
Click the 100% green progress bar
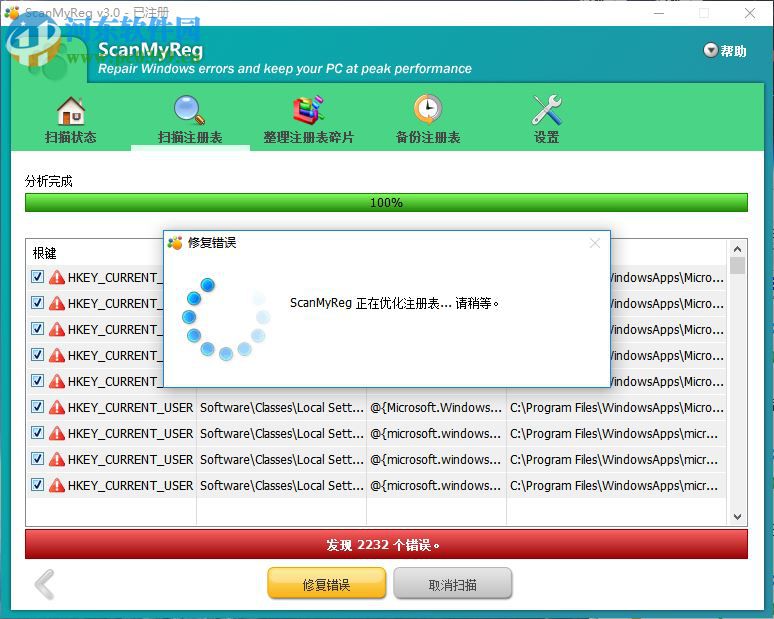tap(387, 202)
